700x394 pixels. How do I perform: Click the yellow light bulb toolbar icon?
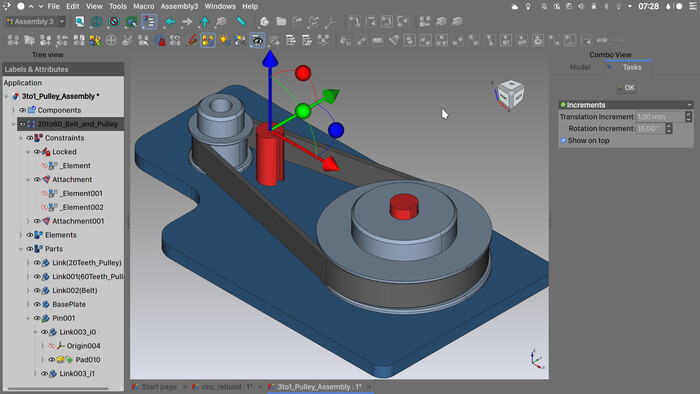[224, 41]
